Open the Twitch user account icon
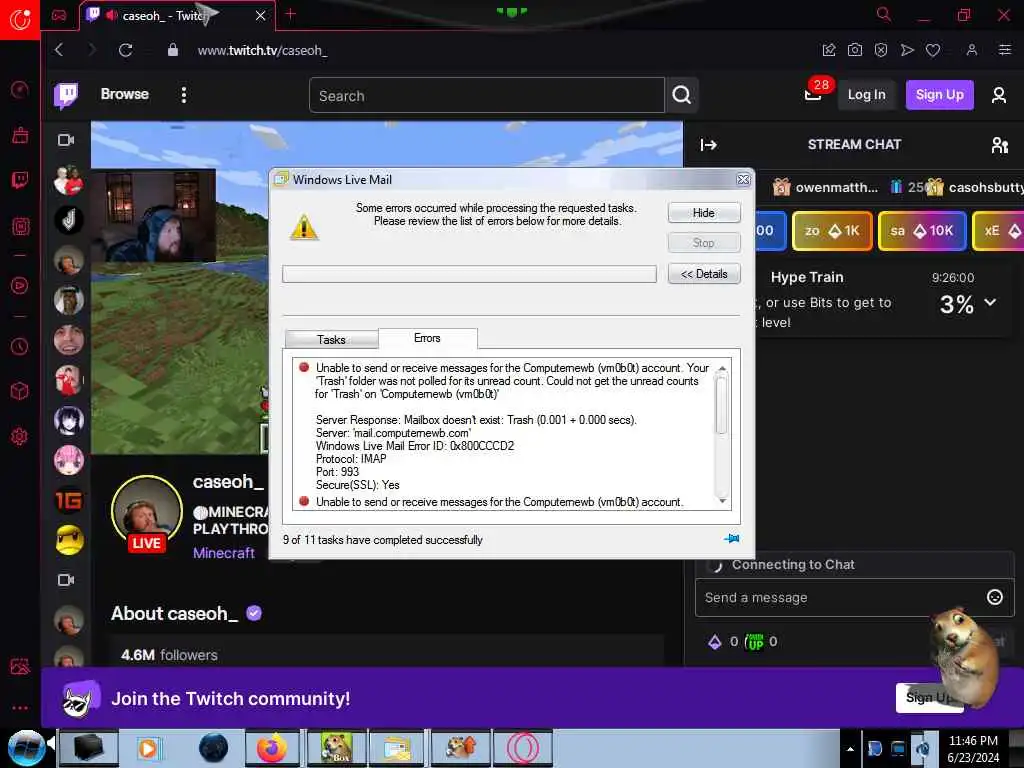The image size is (1024, 768). click(x=999, y=95)
